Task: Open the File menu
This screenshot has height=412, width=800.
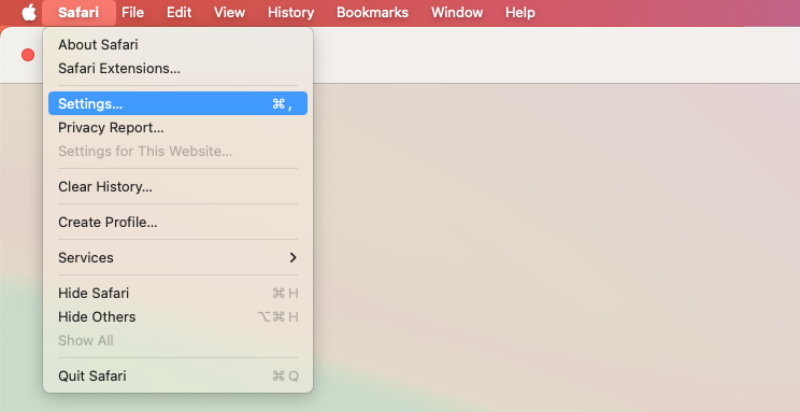Action: pos(133,12)
